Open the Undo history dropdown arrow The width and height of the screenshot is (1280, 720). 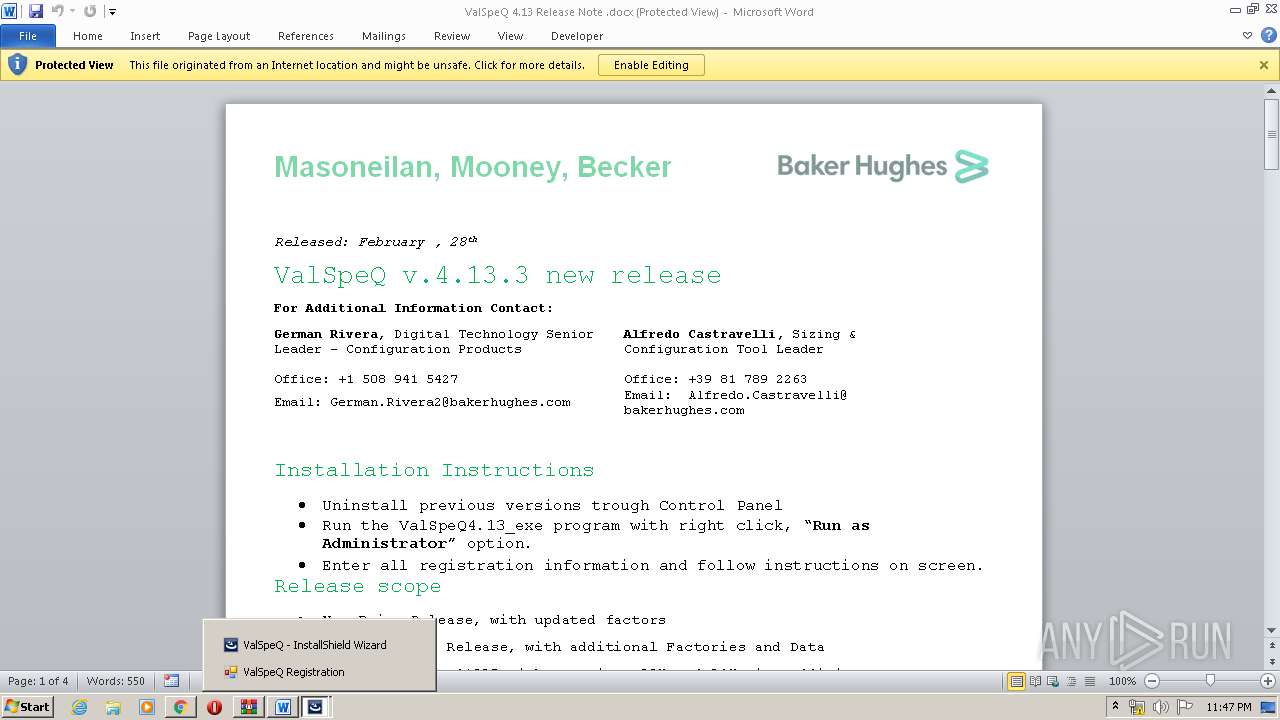pos(72,12)
